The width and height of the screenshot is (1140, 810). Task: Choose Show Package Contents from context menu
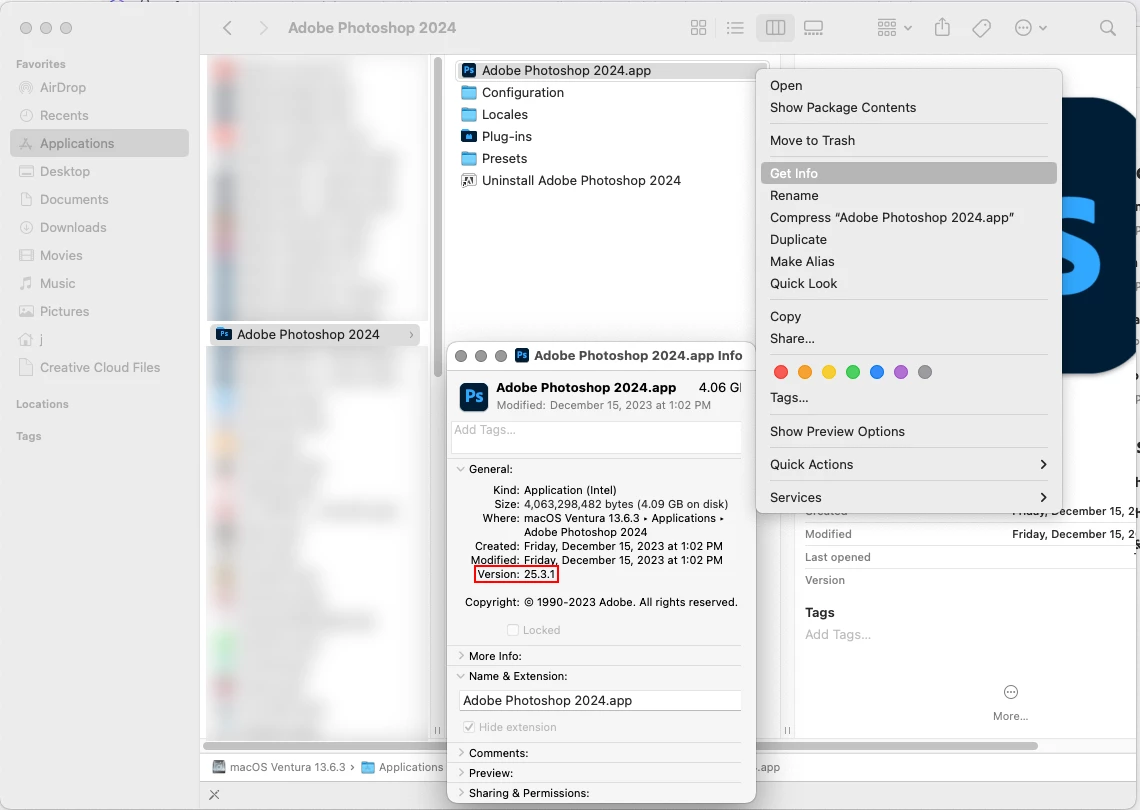[909, 108]
